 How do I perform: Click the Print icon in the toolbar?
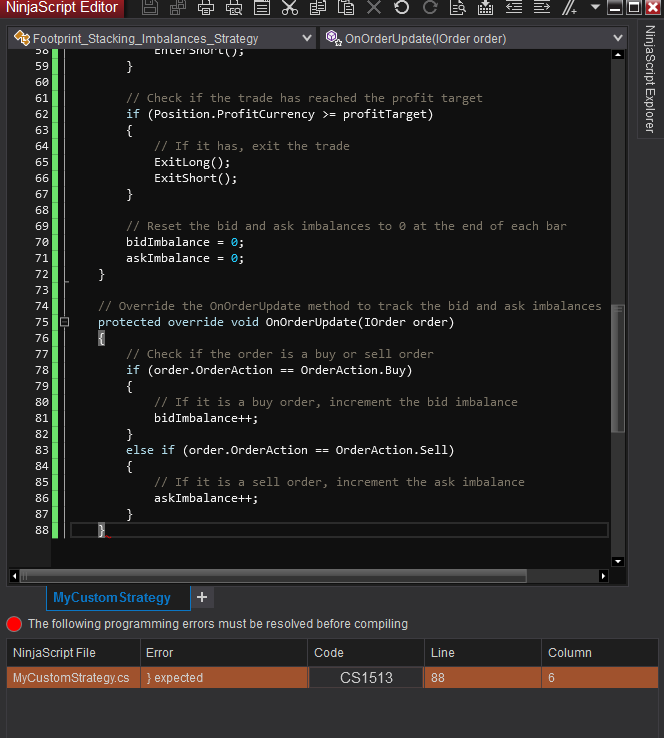(206, 8)
